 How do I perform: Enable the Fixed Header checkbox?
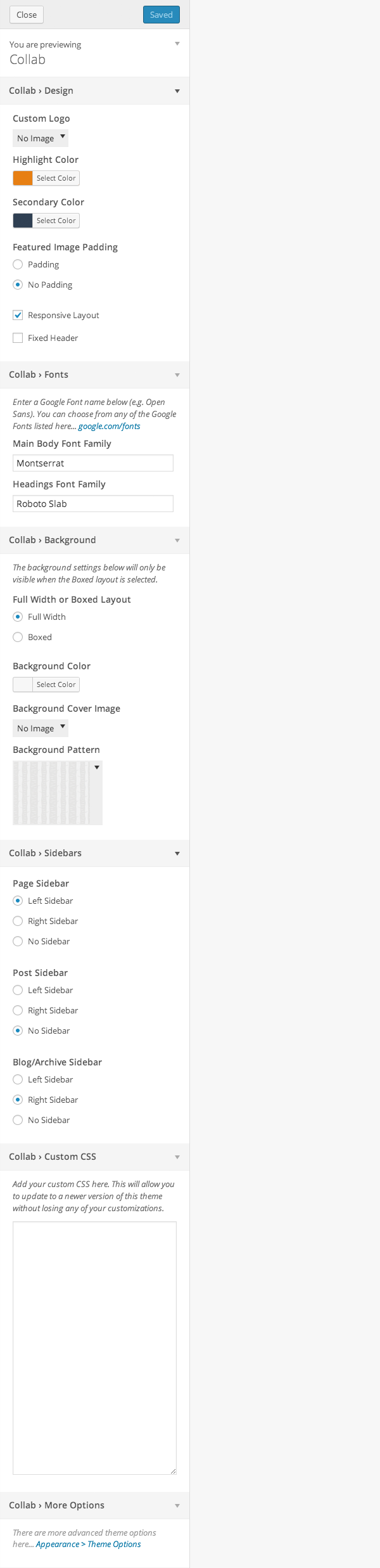pyautogui.click(x=18, y=338)
